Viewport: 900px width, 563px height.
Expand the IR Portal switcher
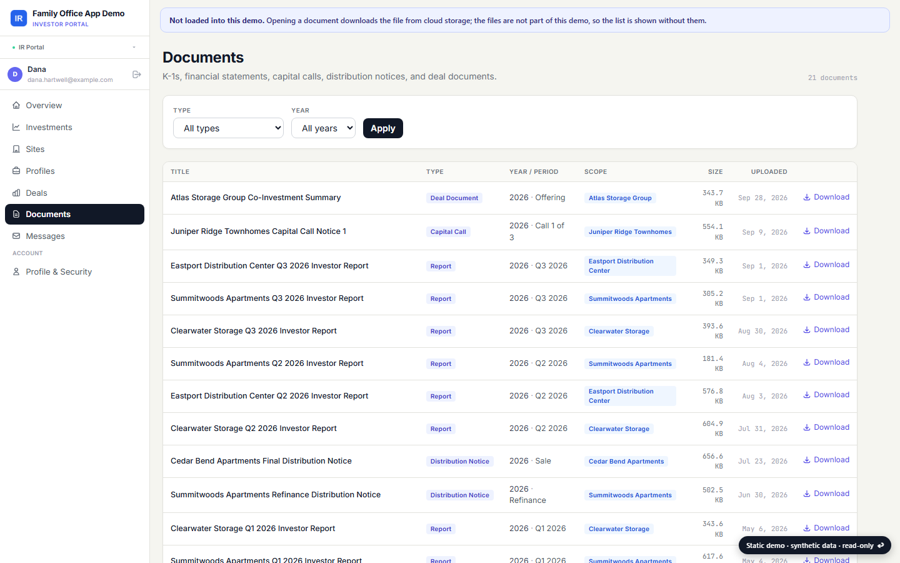[75, 47]
